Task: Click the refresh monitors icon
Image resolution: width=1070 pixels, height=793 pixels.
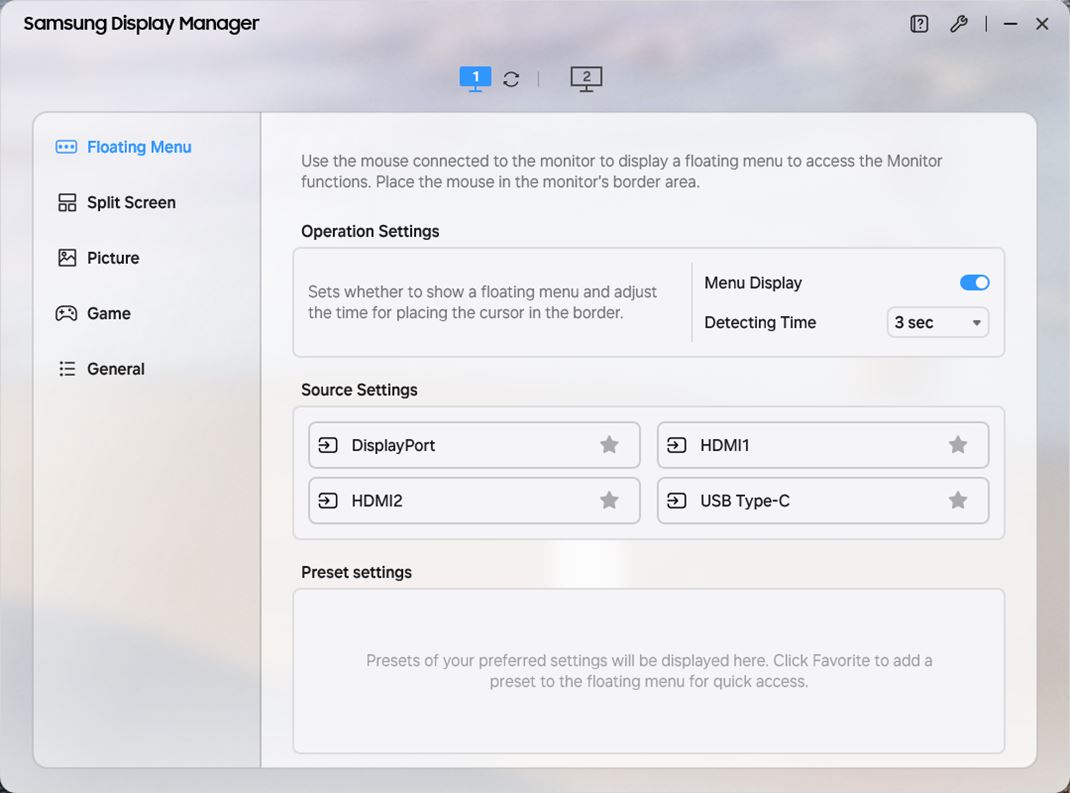Action: pos(511,79)
